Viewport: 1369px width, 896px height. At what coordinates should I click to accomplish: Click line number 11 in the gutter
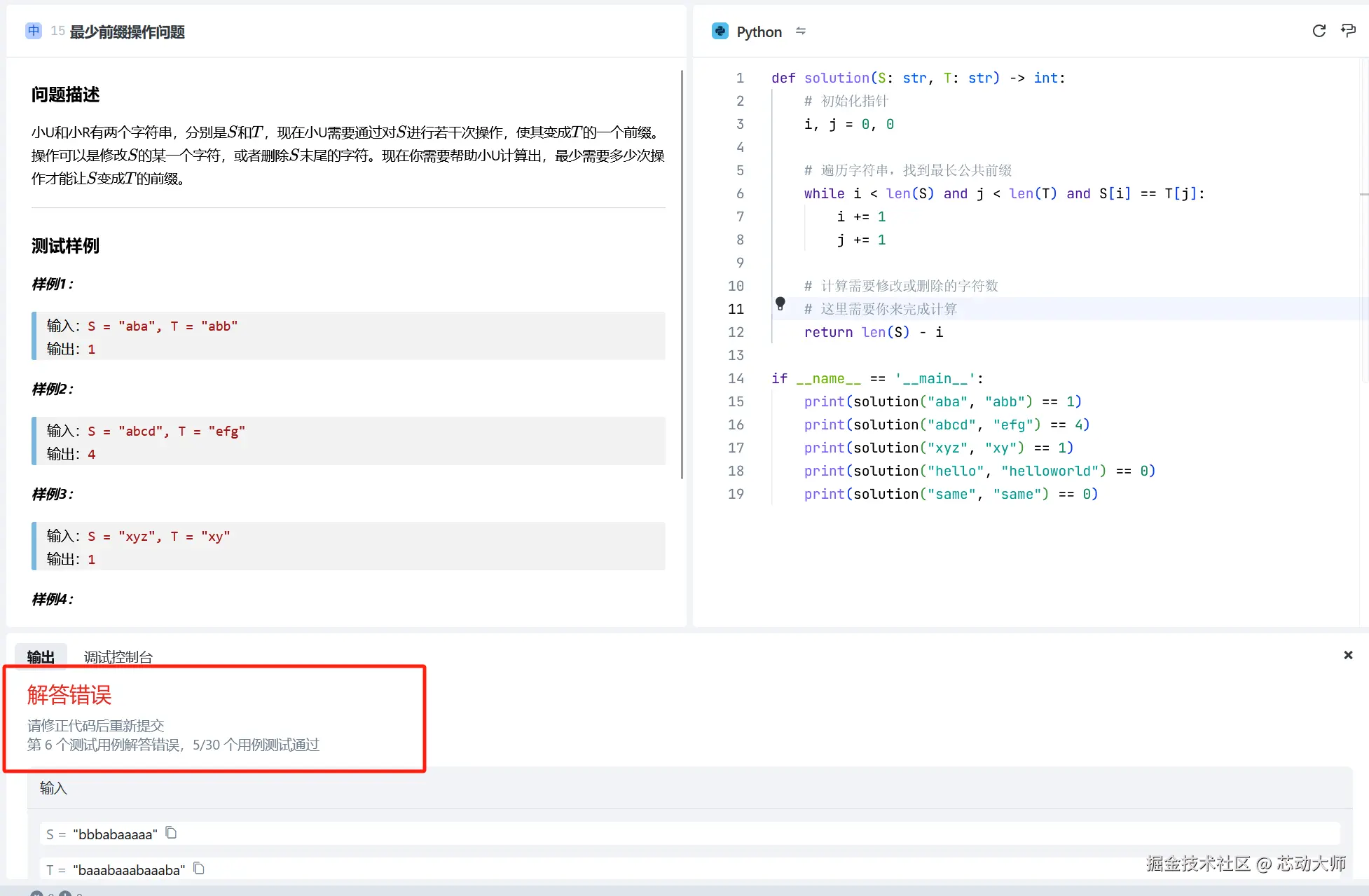coord(736,309)
